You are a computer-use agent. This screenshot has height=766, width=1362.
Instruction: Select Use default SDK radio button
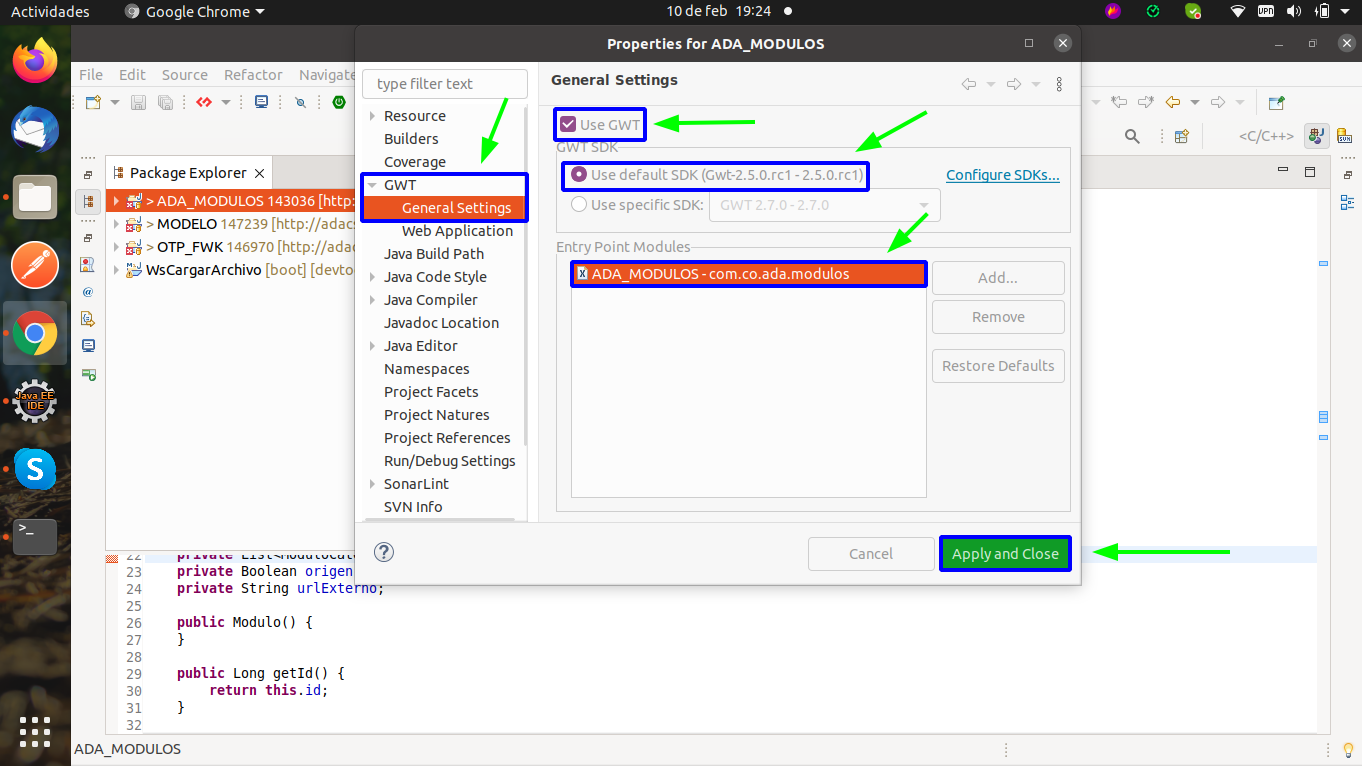tap(578, 175)
